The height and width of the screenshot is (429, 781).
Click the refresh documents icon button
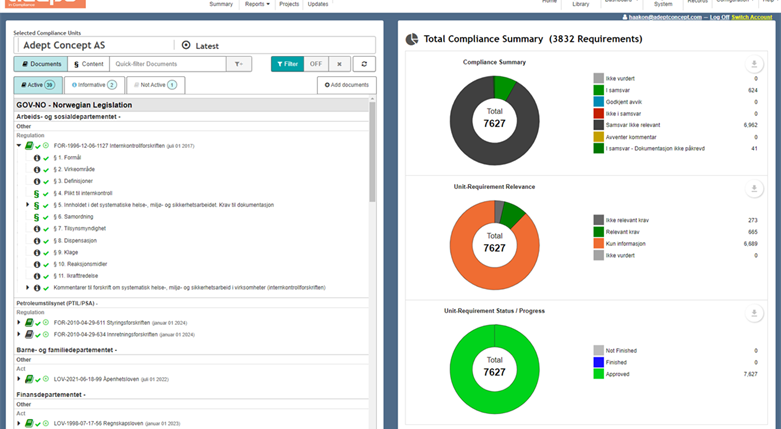pyautogui.click(x=364, y=64)
